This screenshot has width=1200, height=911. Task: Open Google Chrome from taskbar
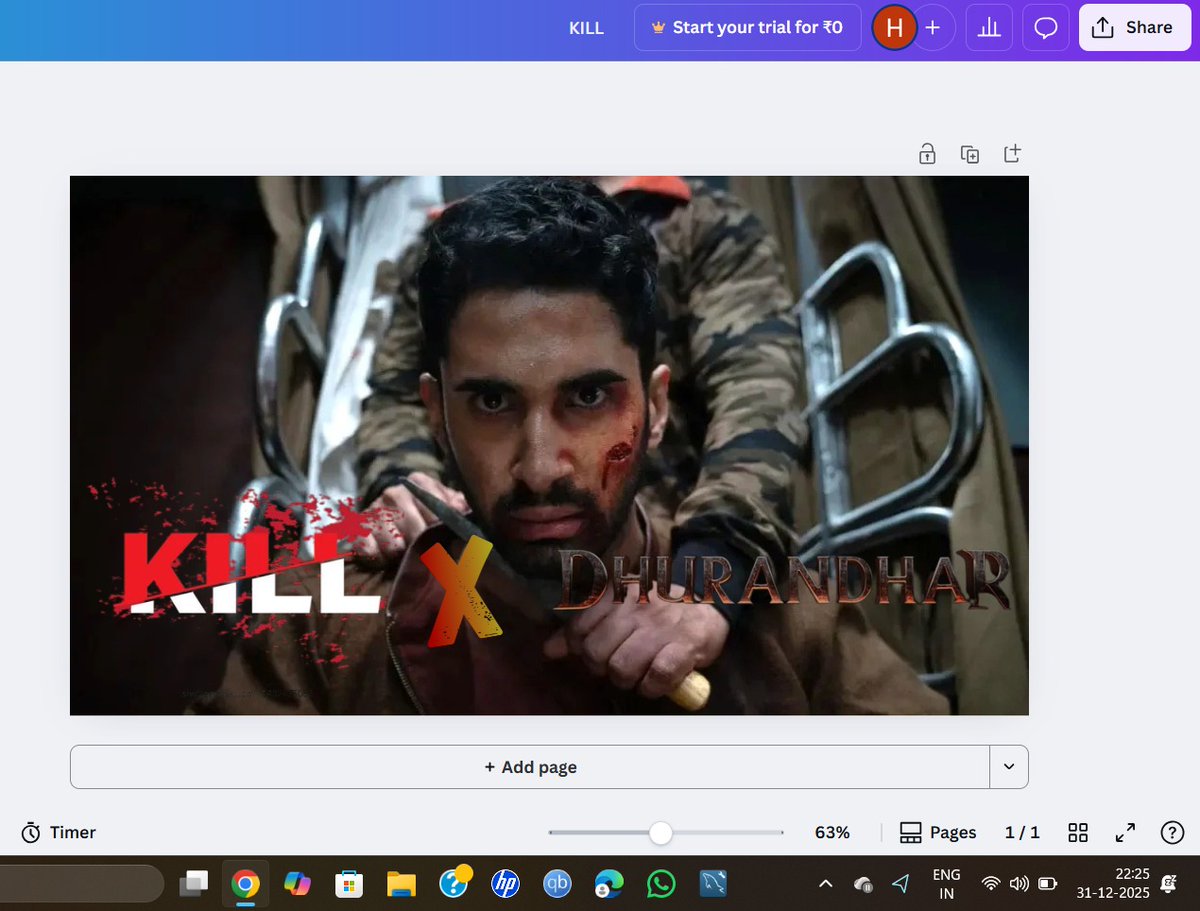tap(245, 883)
